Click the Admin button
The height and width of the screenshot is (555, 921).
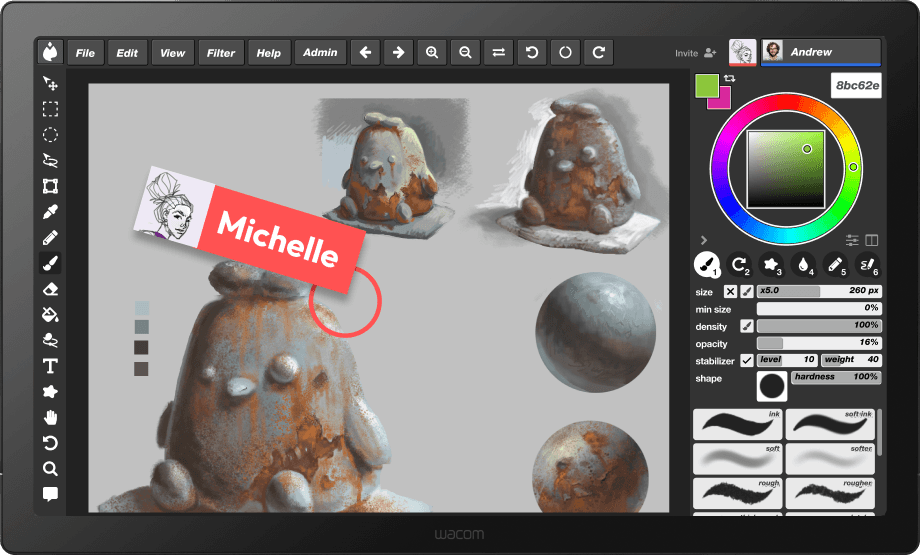pyautogui.click(x=320, y=53)
